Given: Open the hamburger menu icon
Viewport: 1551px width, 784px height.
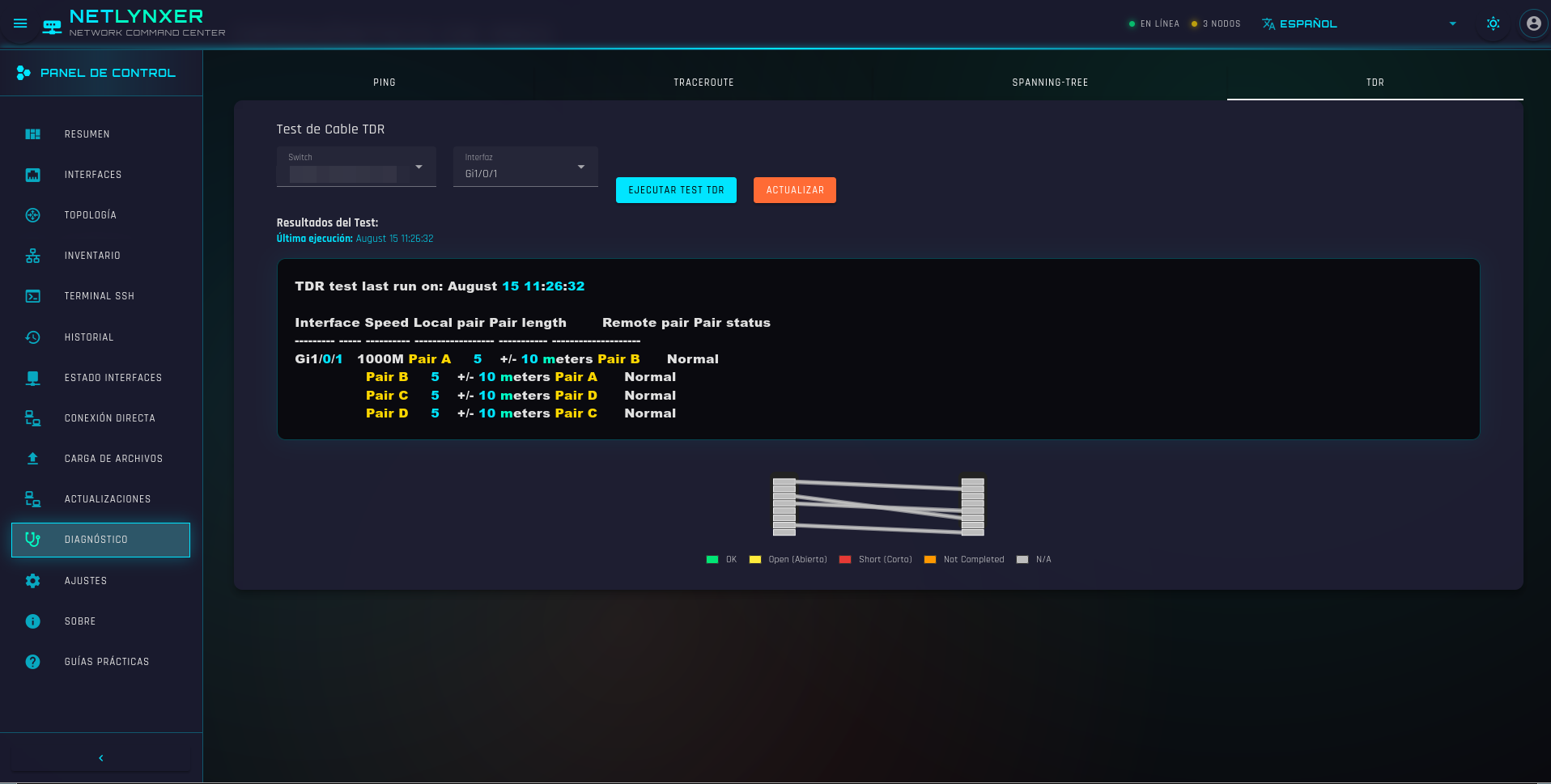Looking at the screenshot, I should tap(20, 23).
